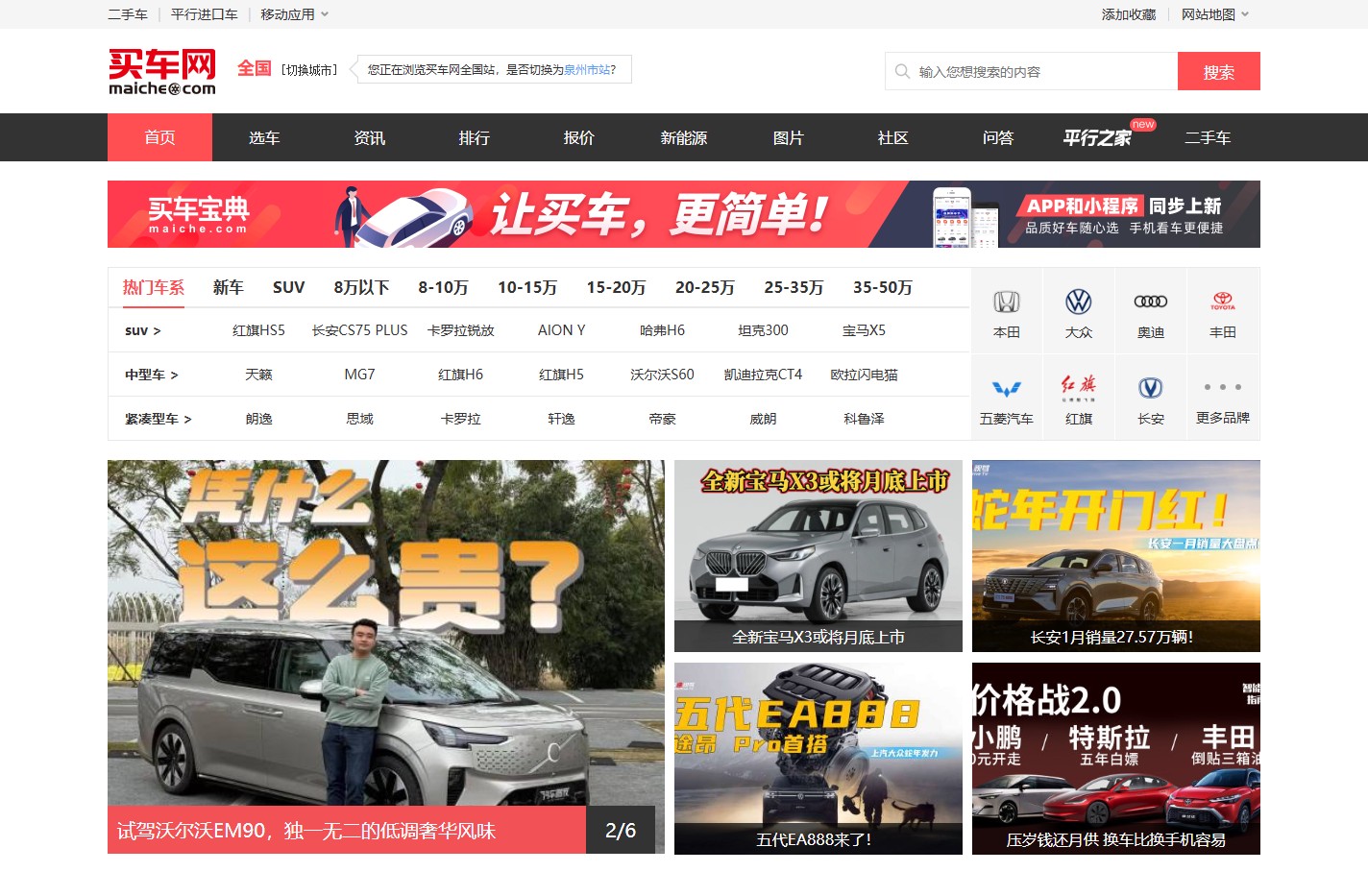Open 红旗HS5 model link
Viewport: 1368px width, 896px height.
[258, 330]
